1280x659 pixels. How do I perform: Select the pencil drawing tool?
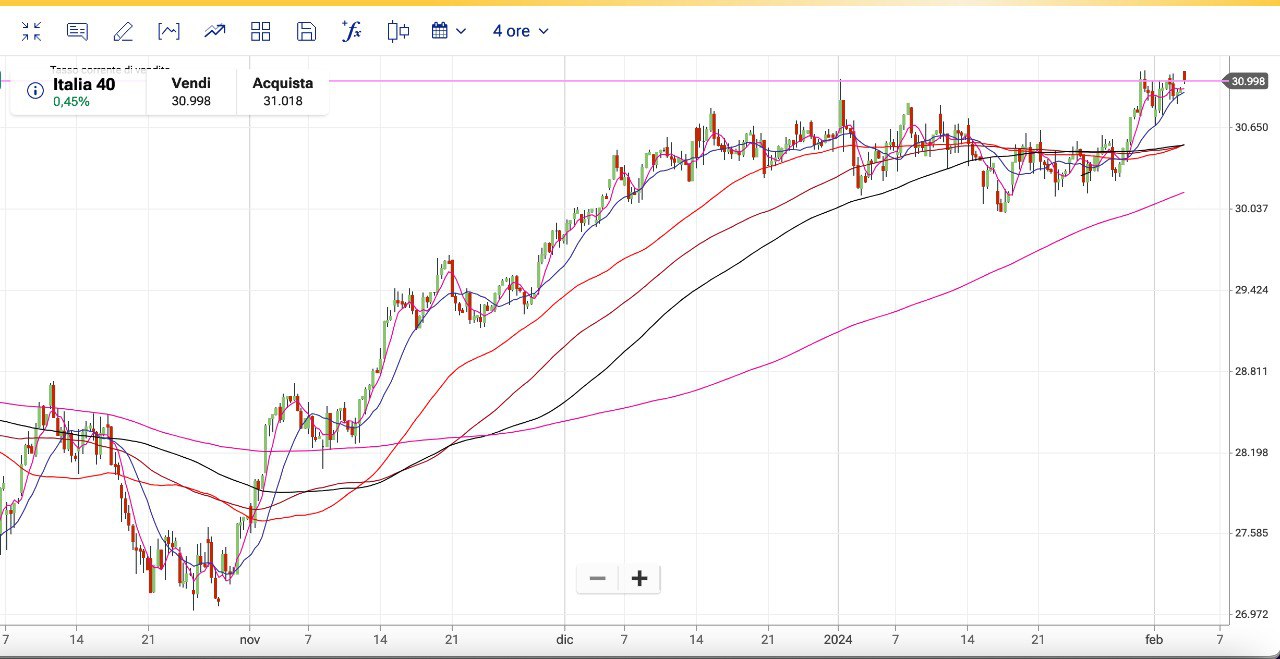pyautogui.click(x=123, y=31)
